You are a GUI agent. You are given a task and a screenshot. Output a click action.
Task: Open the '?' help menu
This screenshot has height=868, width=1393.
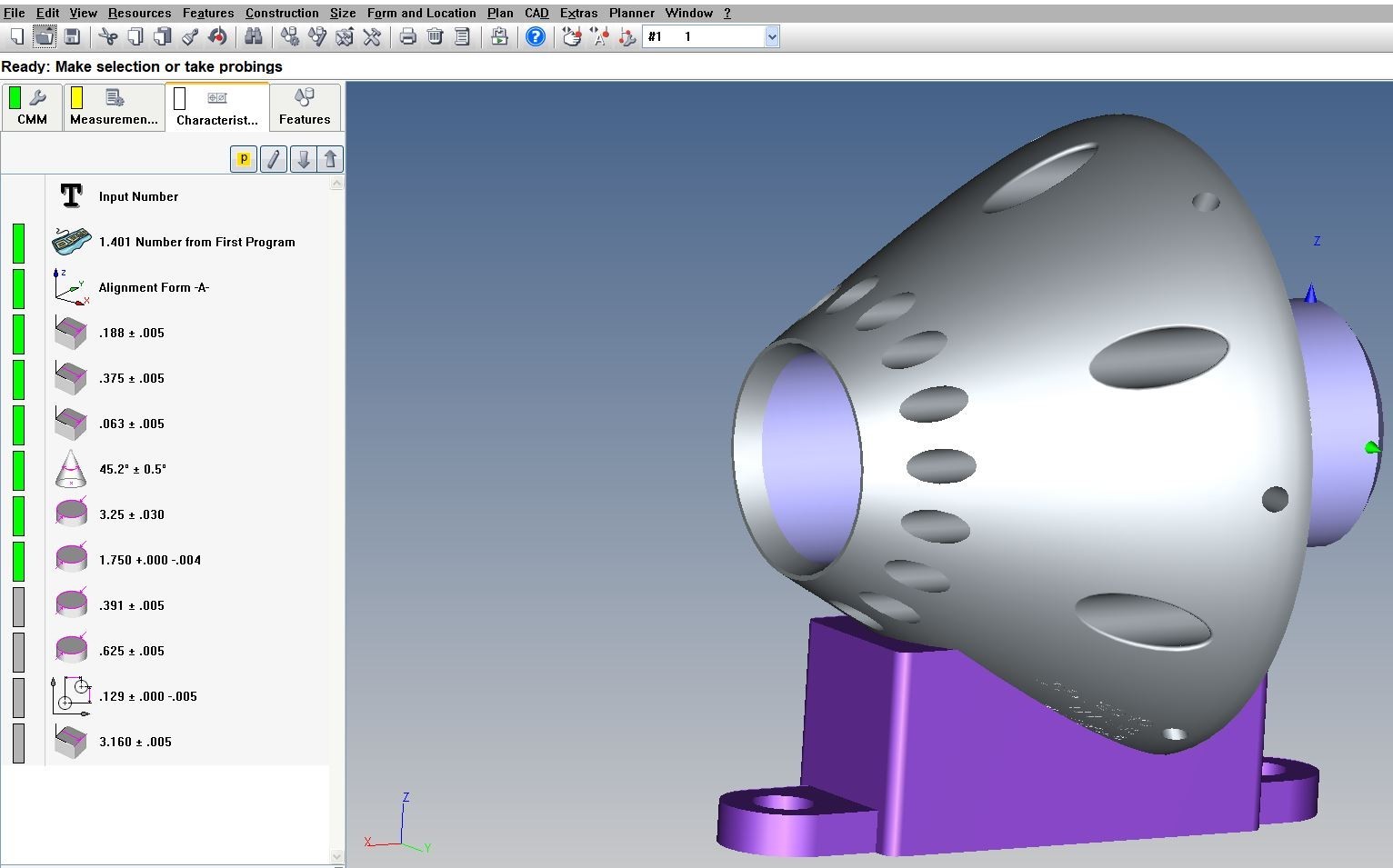click(727, 13)
